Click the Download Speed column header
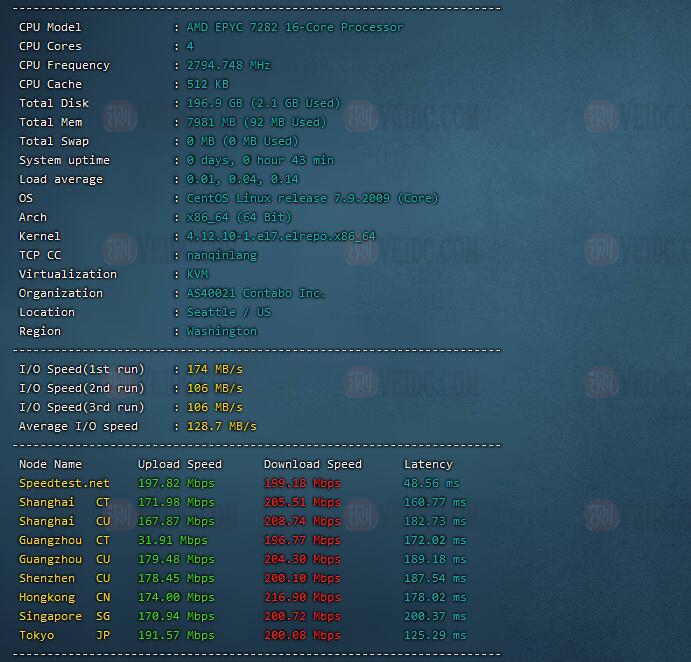 pos(312,464)
